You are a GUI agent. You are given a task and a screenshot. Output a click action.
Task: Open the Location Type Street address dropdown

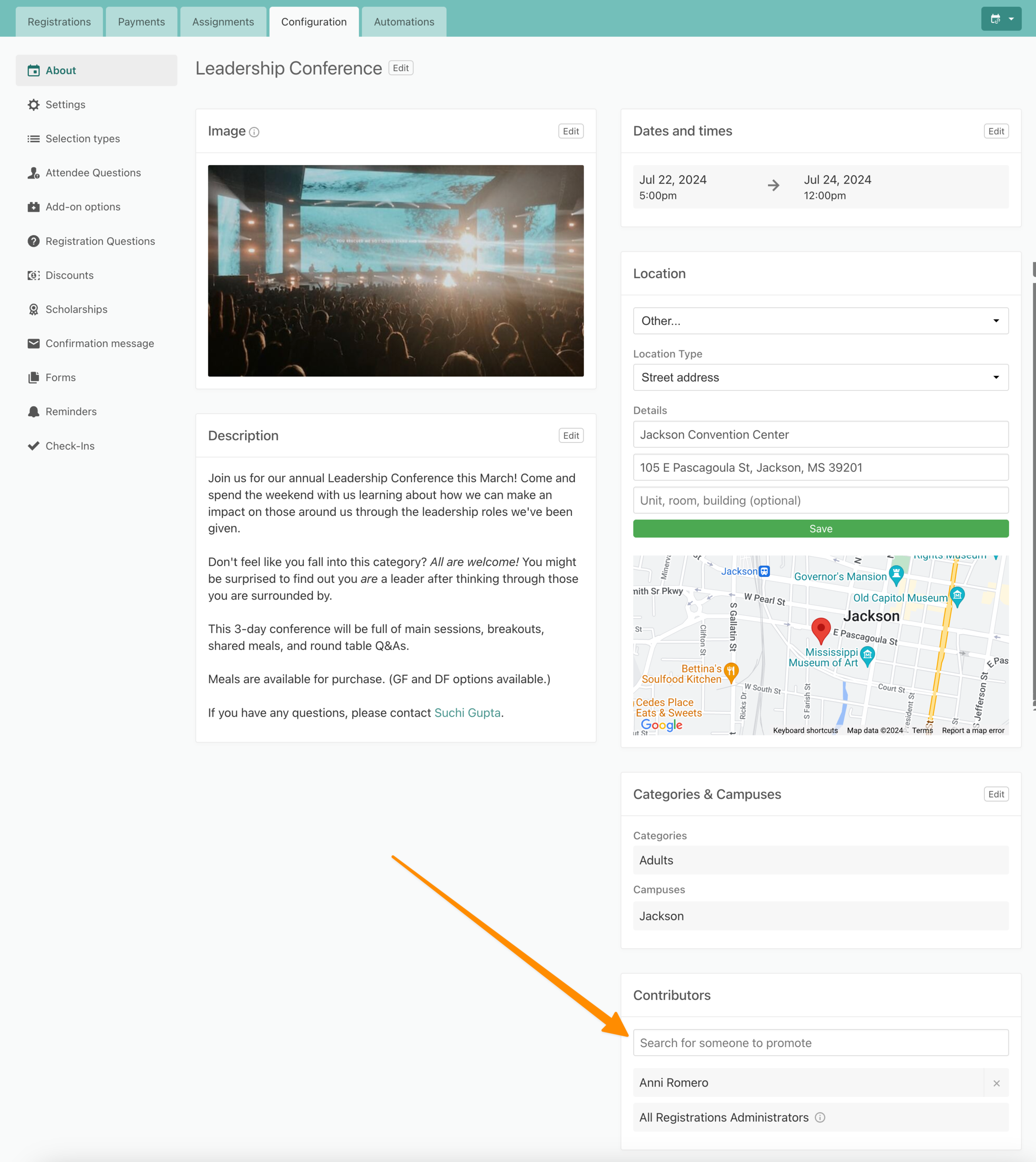820,377
